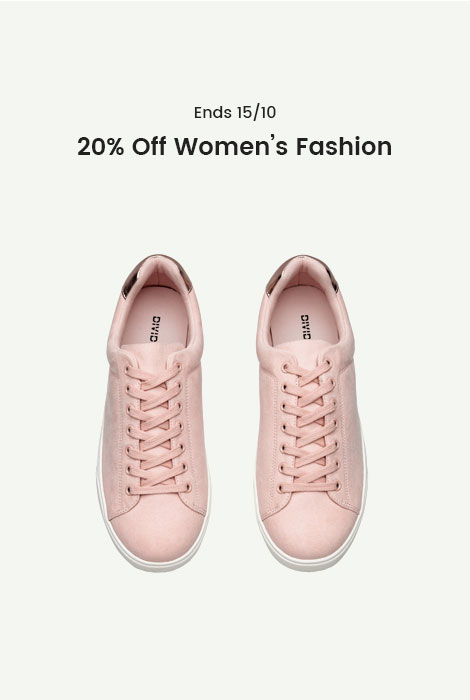Click the DIVIDED logo inside left shoe

155,329
